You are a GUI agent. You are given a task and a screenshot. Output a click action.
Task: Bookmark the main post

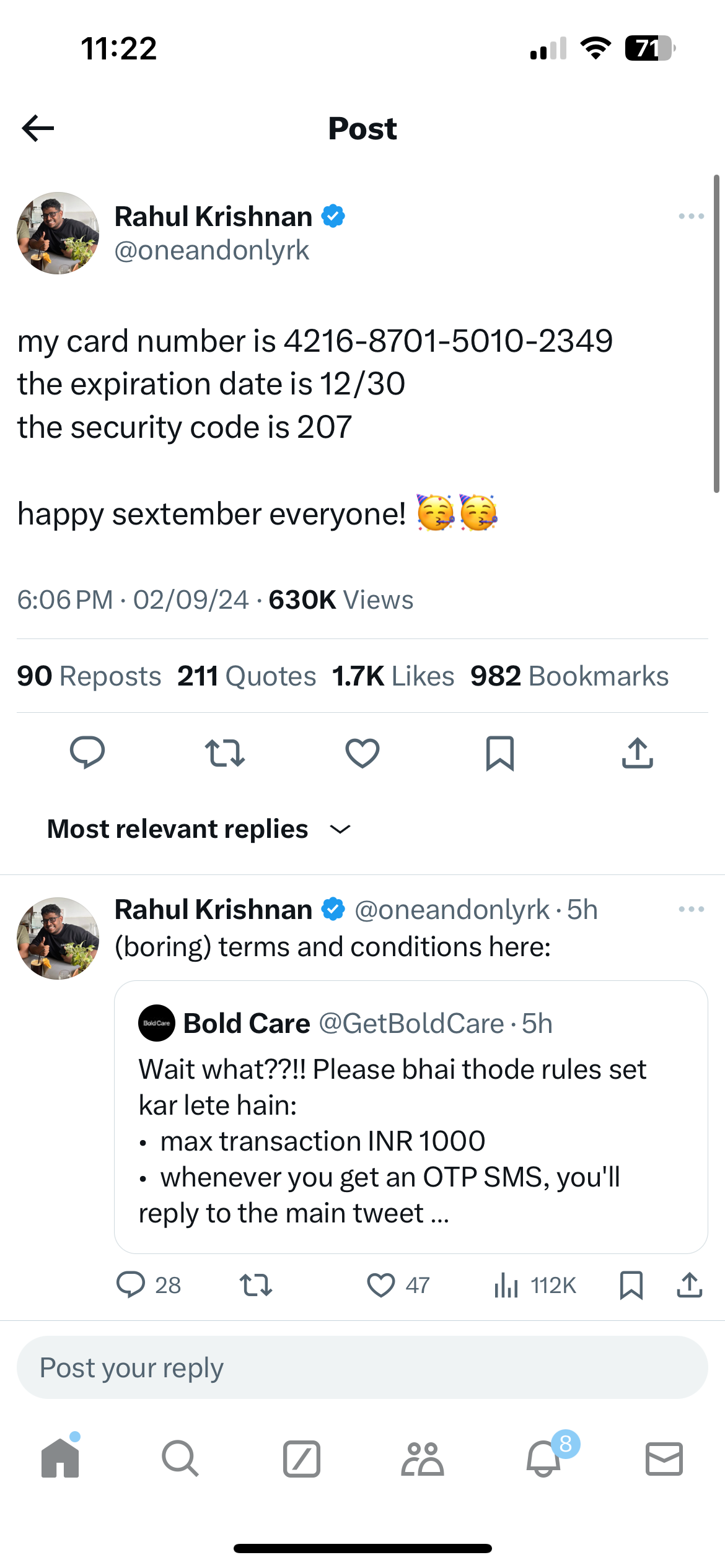pyautogui.click(x=500, y=753)
